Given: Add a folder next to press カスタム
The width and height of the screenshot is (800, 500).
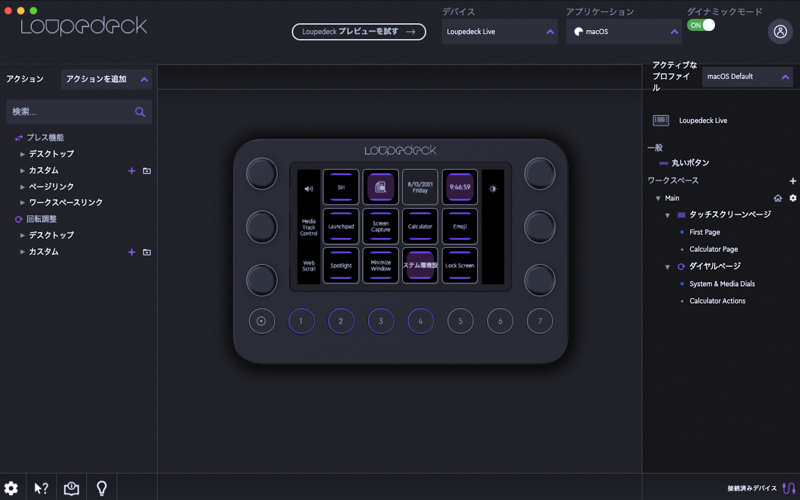Looking at the screenshot, I should point(147,171).
